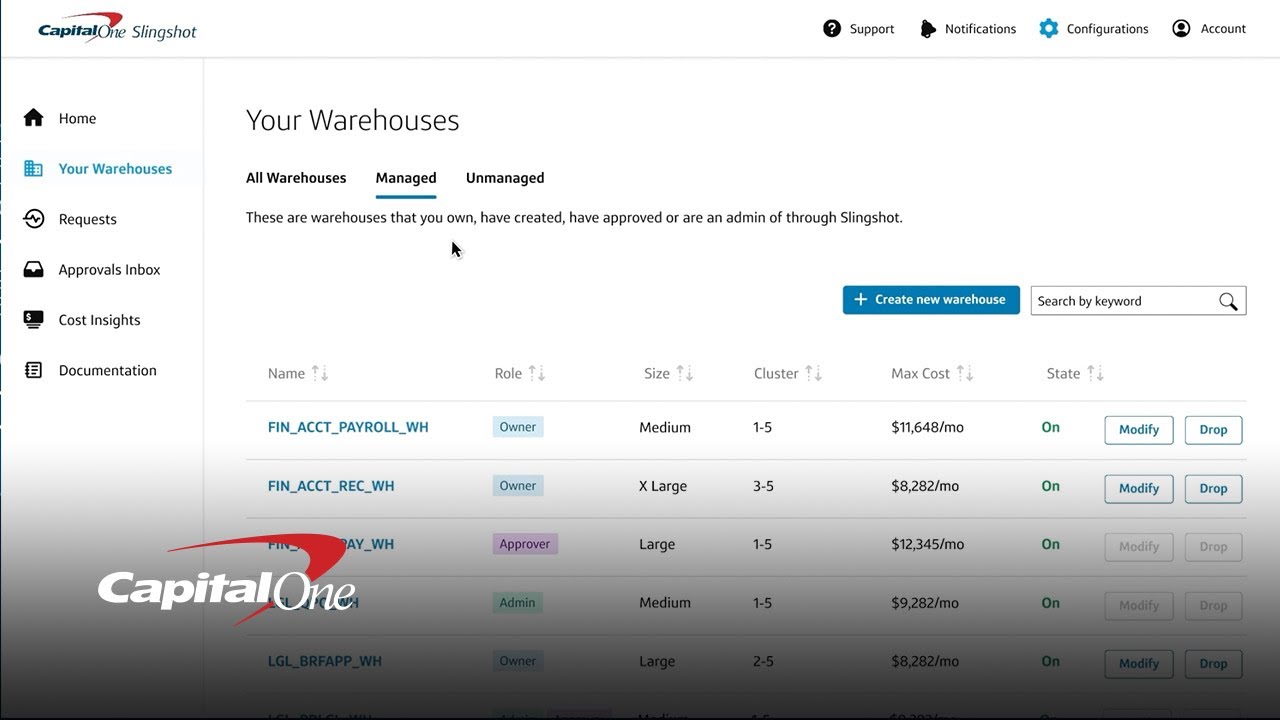This screenshot has height=720, width=1280.
Task: Open Requests from the sidebar
Action: coord(88,219)
